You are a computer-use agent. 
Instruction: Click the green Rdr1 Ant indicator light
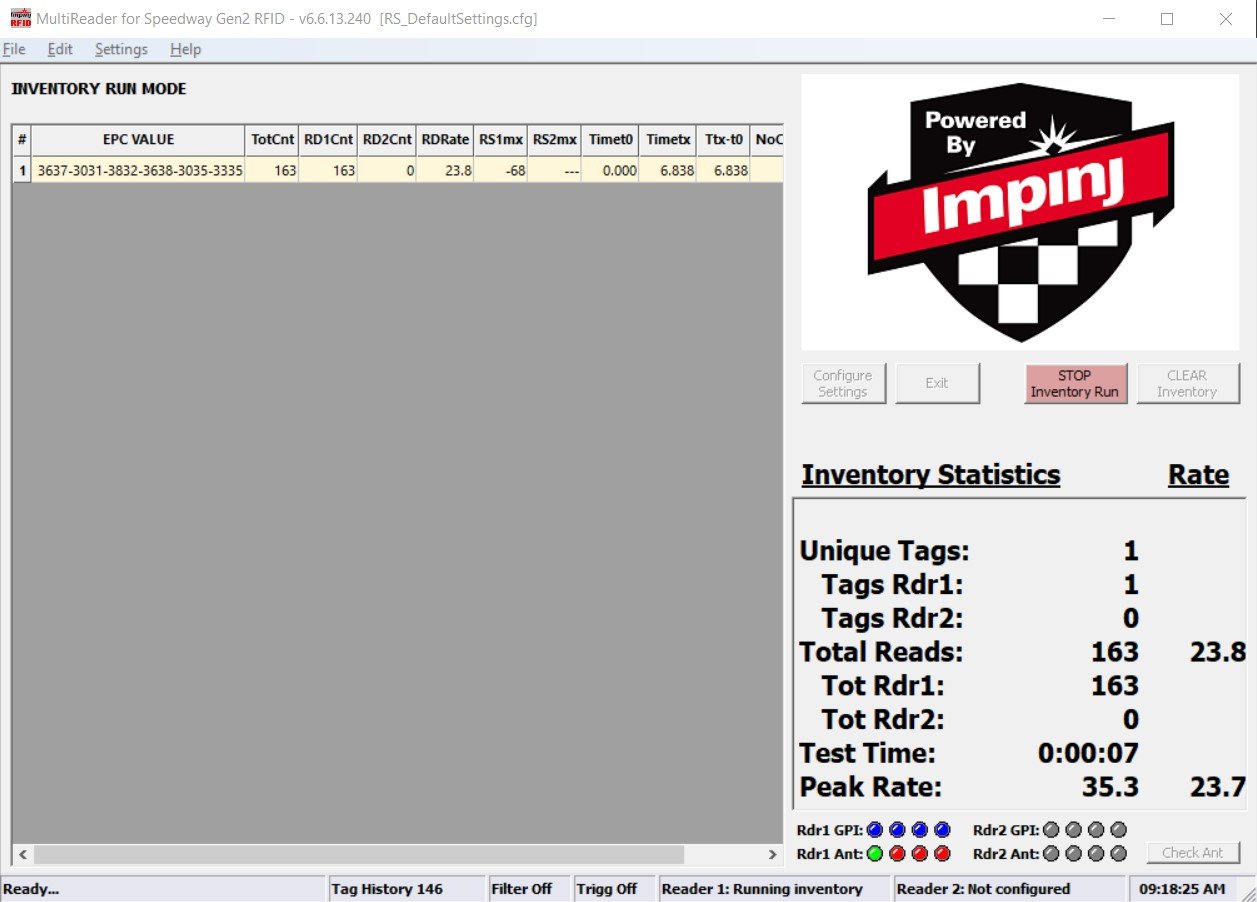(875, 854)
